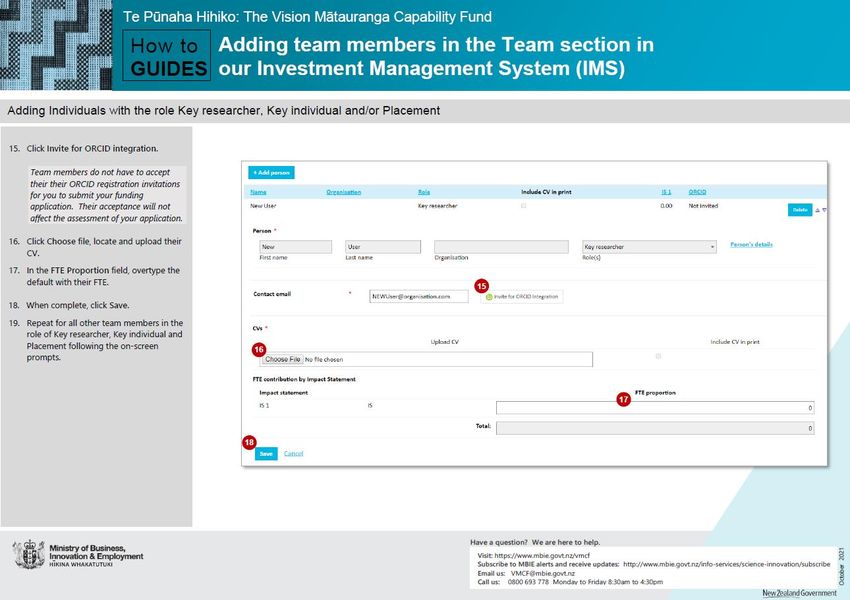
Task: Click the 'New User' name in table row
Action: coord(263,206)
